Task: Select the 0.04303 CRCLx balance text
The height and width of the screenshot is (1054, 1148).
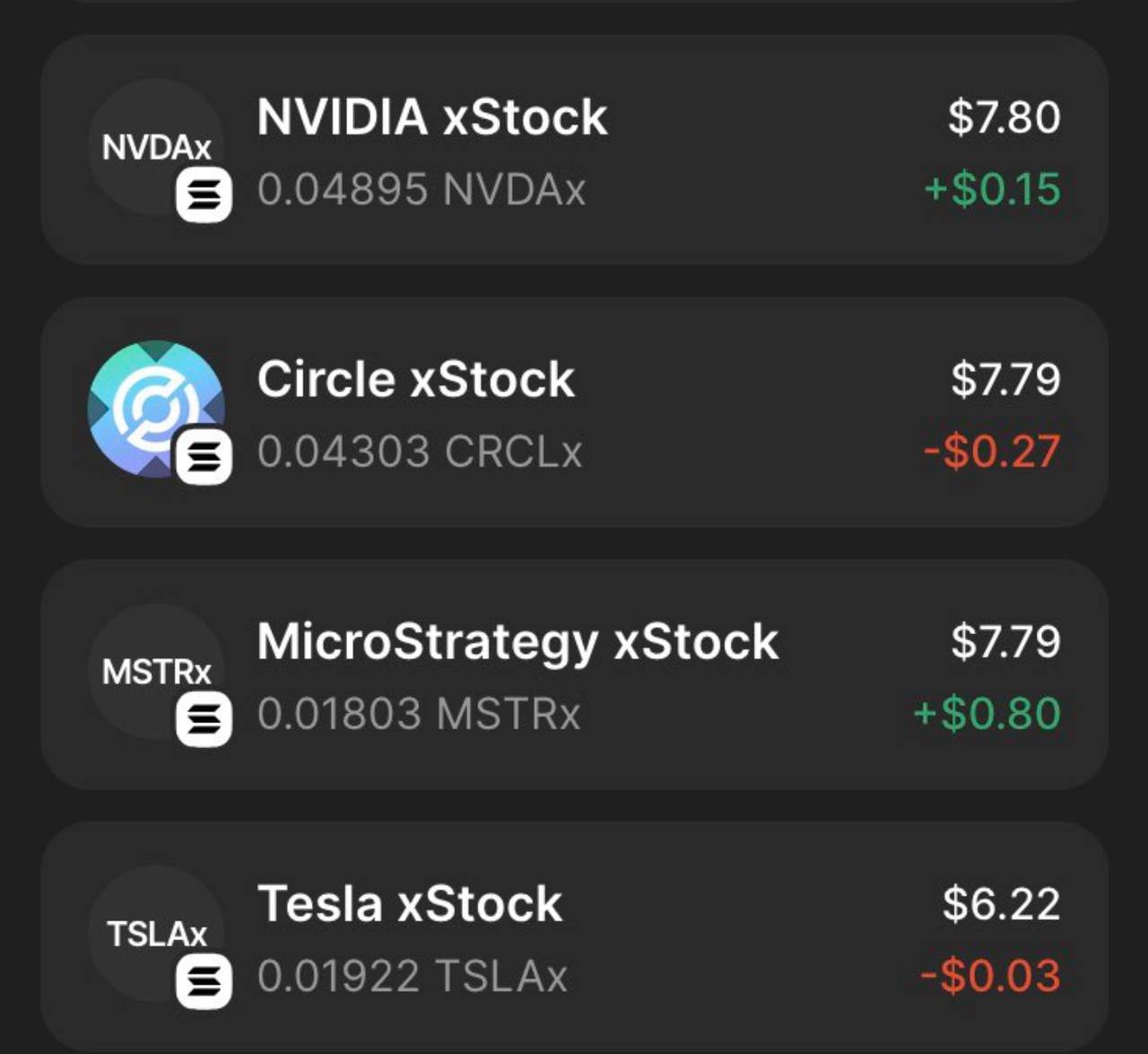Action: coord(420,451)
